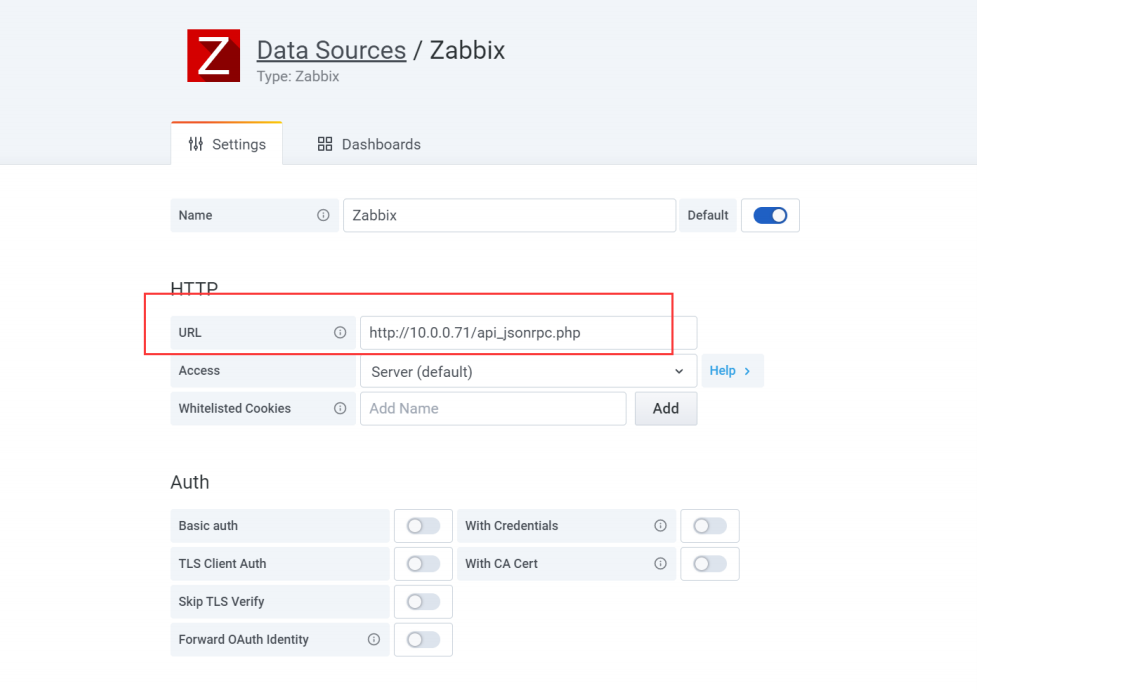Click the With Credentials info icon
The height and width of the screenshot is (690, 1136).
[x=660, y=526]
